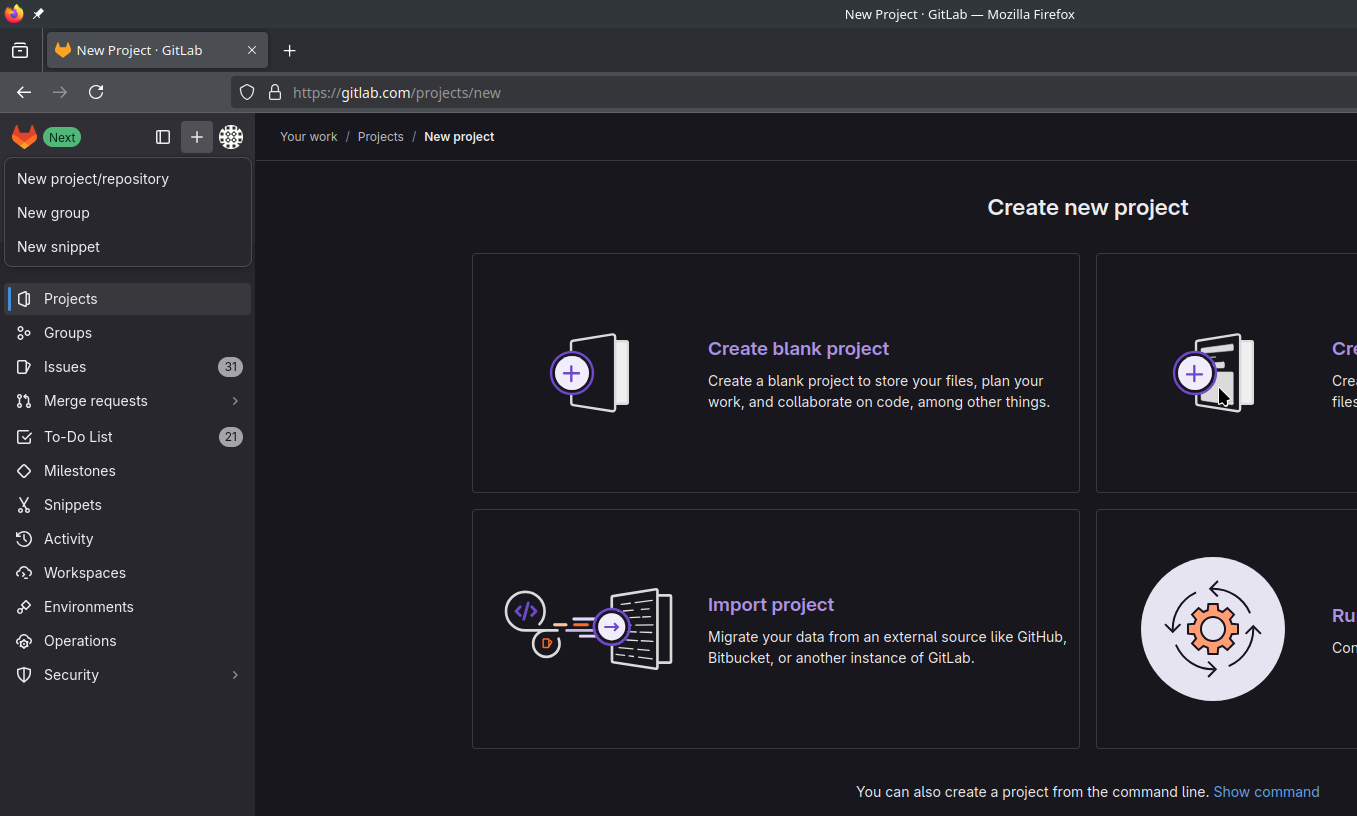Click the tracking protection shield icon

247,92
